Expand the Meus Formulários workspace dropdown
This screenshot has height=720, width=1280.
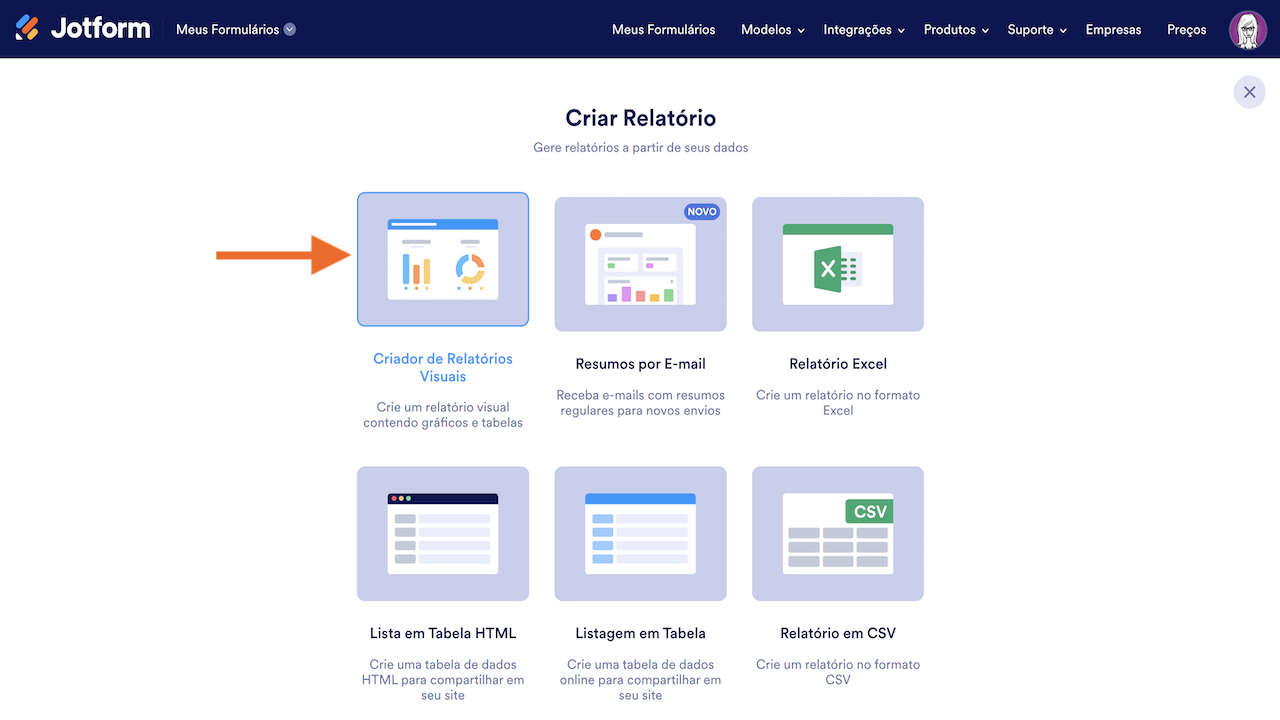point(236,29)
